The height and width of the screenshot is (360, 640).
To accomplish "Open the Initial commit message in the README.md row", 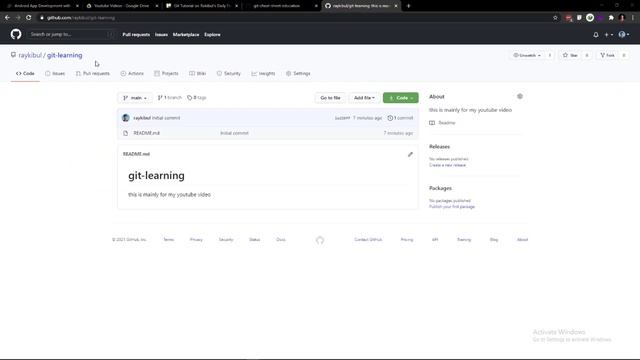I will pyautogui.click(x=234, y=133).
